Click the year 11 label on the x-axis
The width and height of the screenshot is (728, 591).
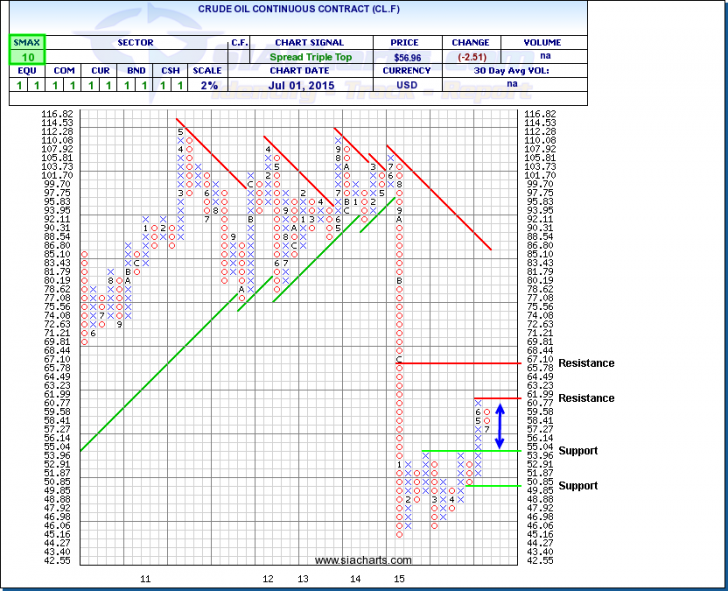click(145, 579)
